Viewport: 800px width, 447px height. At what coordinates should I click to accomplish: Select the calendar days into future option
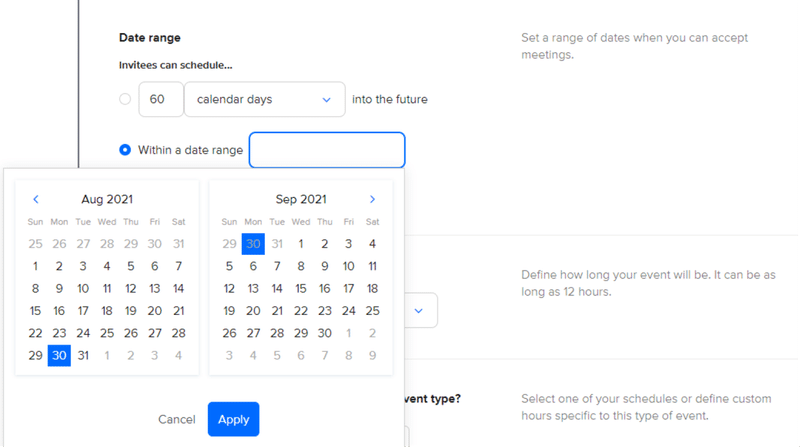[x=125, y=99]
